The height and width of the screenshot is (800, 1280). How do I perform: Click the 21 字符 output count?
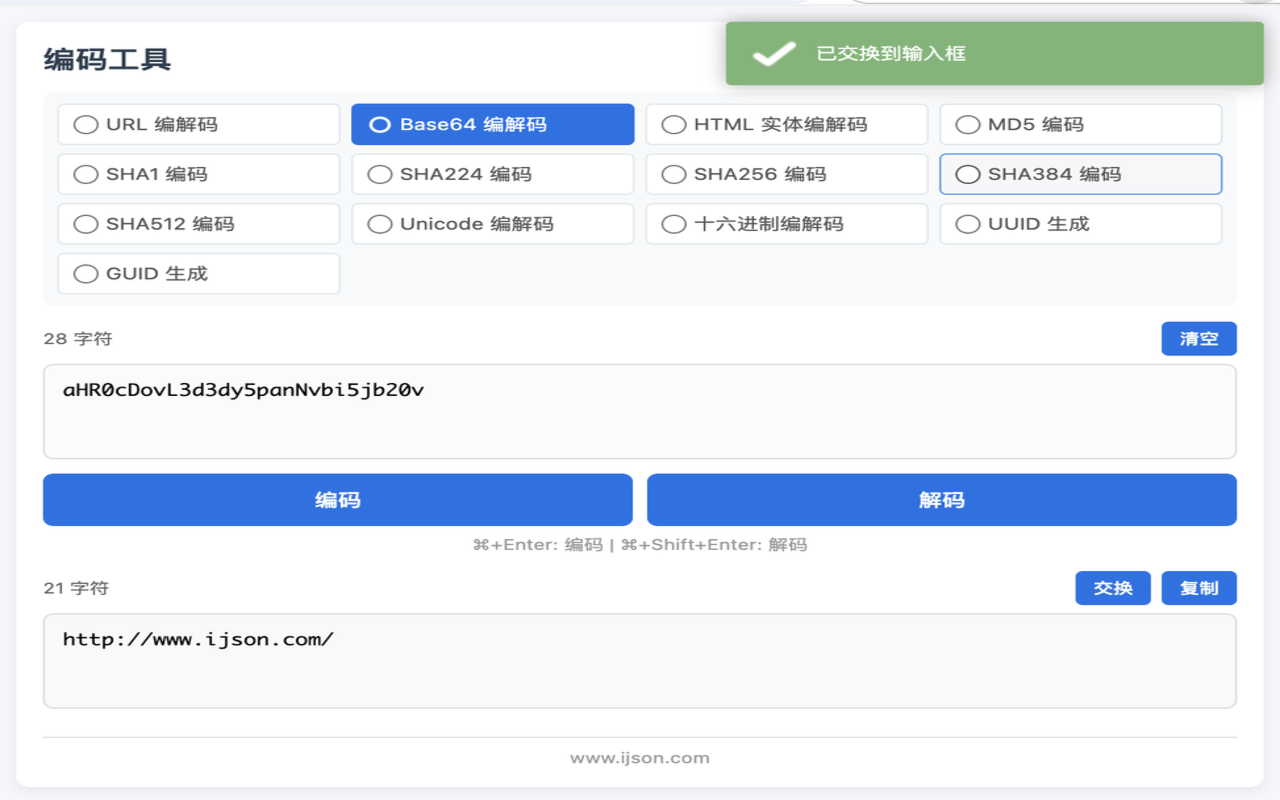[76, 588]
